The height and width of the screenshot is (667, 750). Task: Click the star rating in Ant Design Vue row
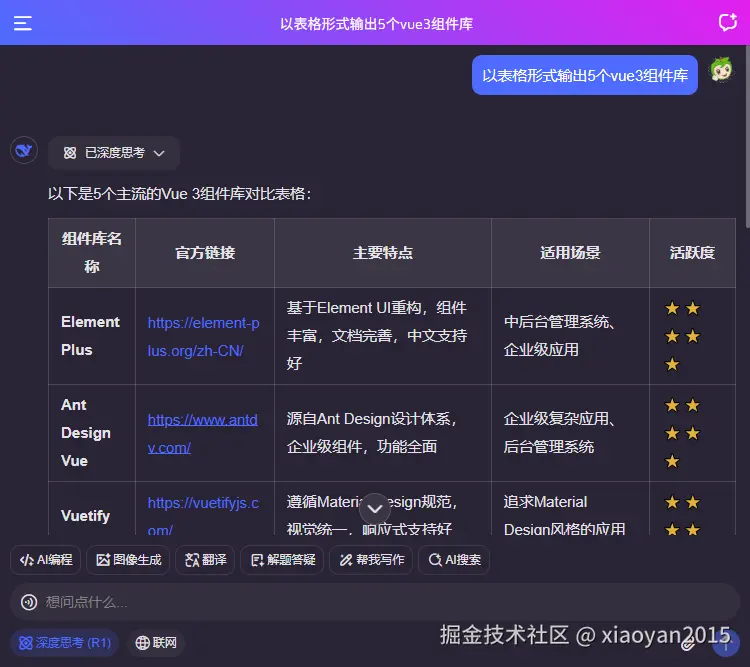point(683,434)
